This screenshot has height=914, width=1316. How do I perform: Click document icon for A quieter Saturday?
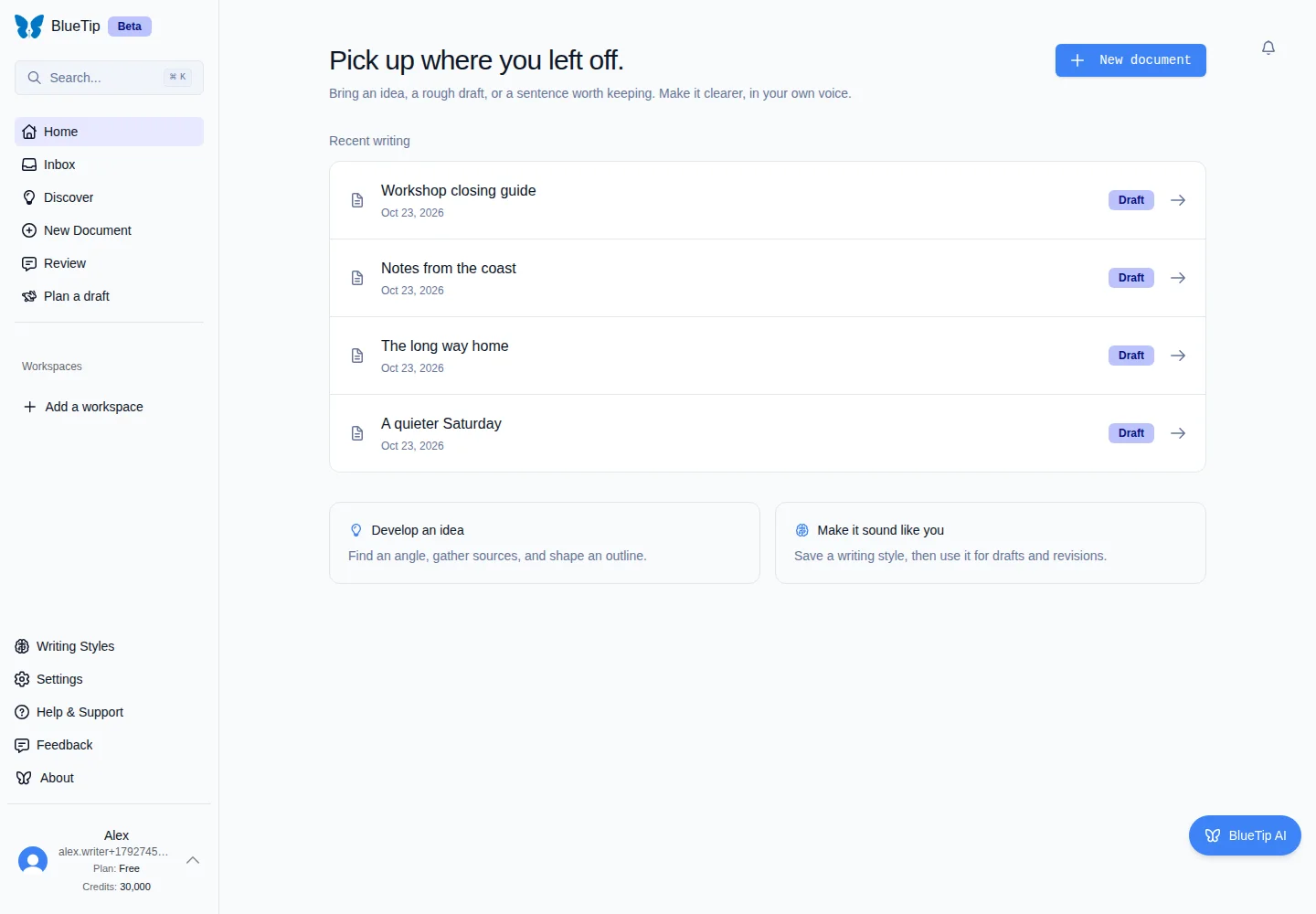point(357,433)
